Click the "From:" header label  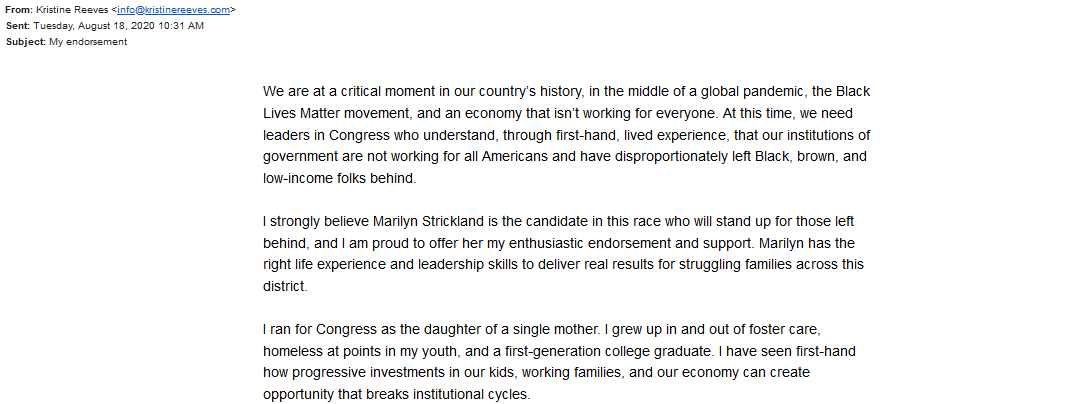click(x=18, y=10)
